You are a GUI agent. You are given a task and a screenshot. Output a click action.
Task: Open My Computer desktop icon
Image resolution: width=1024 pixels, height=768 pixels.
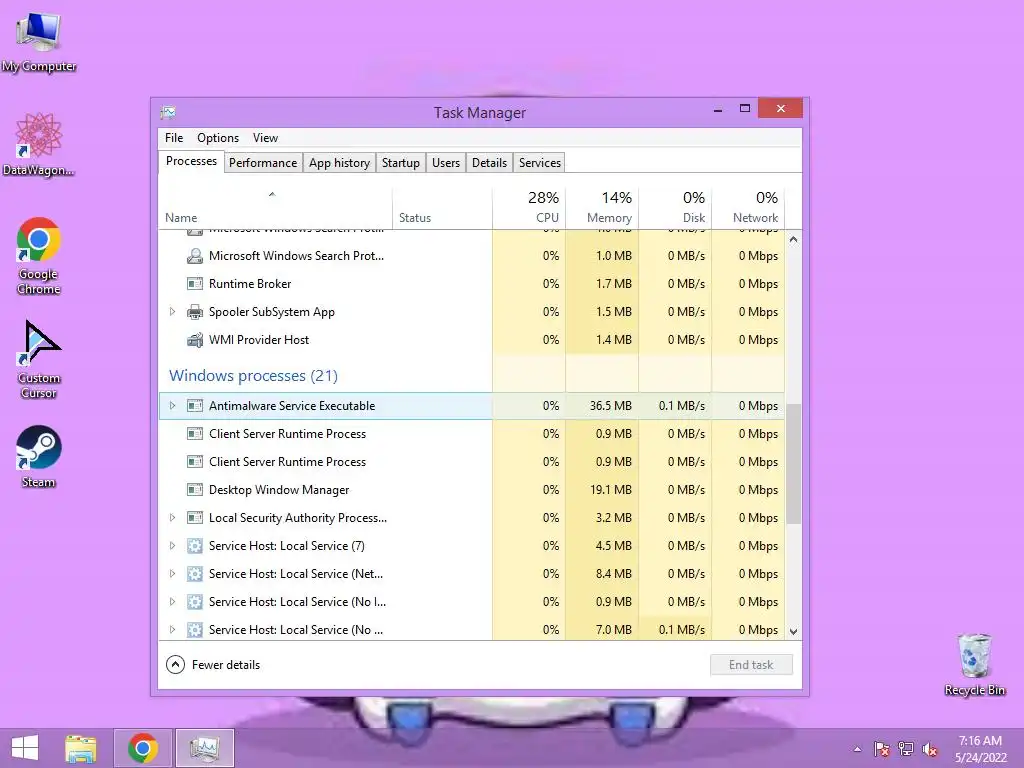click(x=39, y=41)
